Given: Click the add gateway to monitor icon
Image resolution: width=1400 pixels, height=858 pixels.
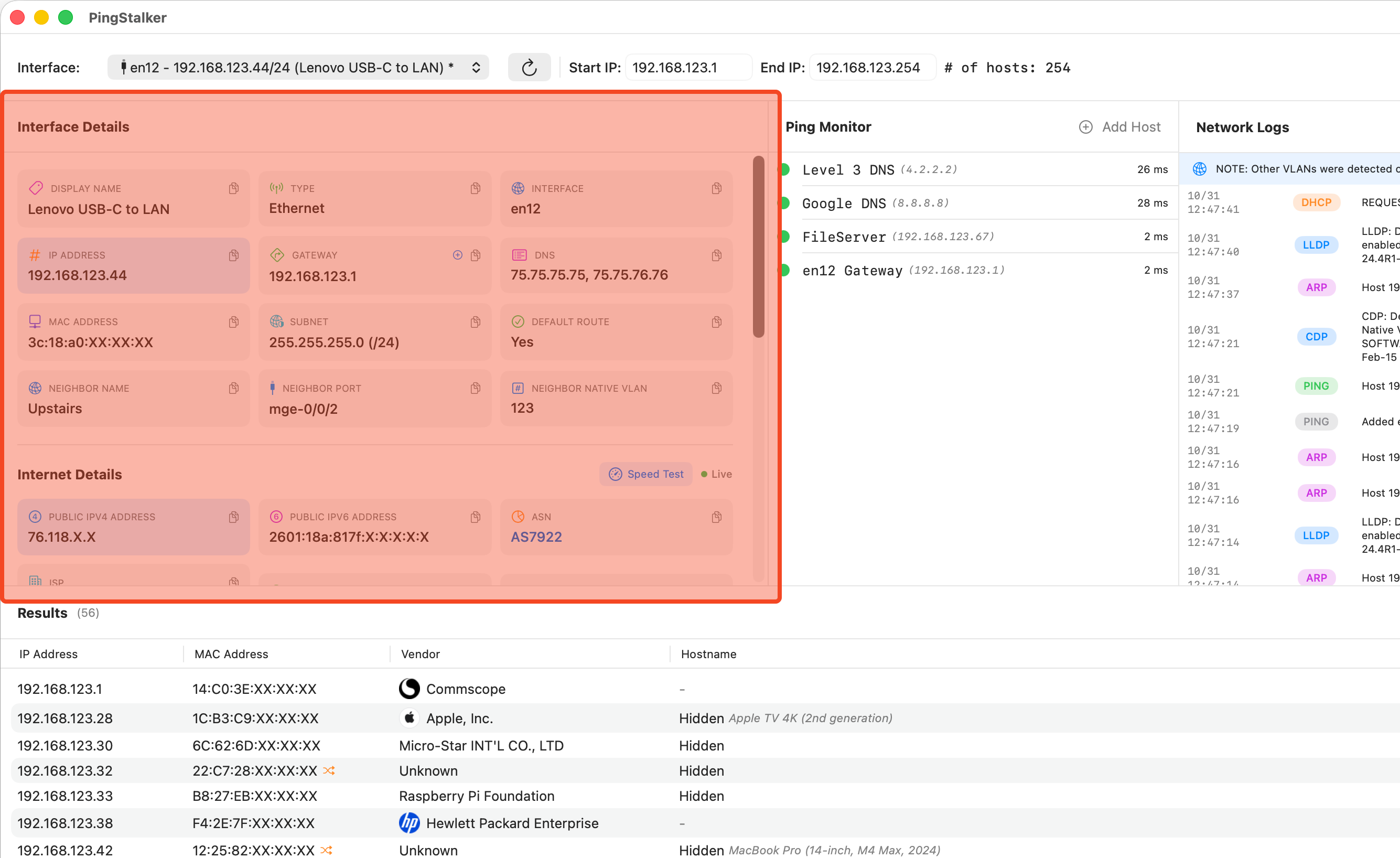Looking at the screenshot, I should point(457,255).
